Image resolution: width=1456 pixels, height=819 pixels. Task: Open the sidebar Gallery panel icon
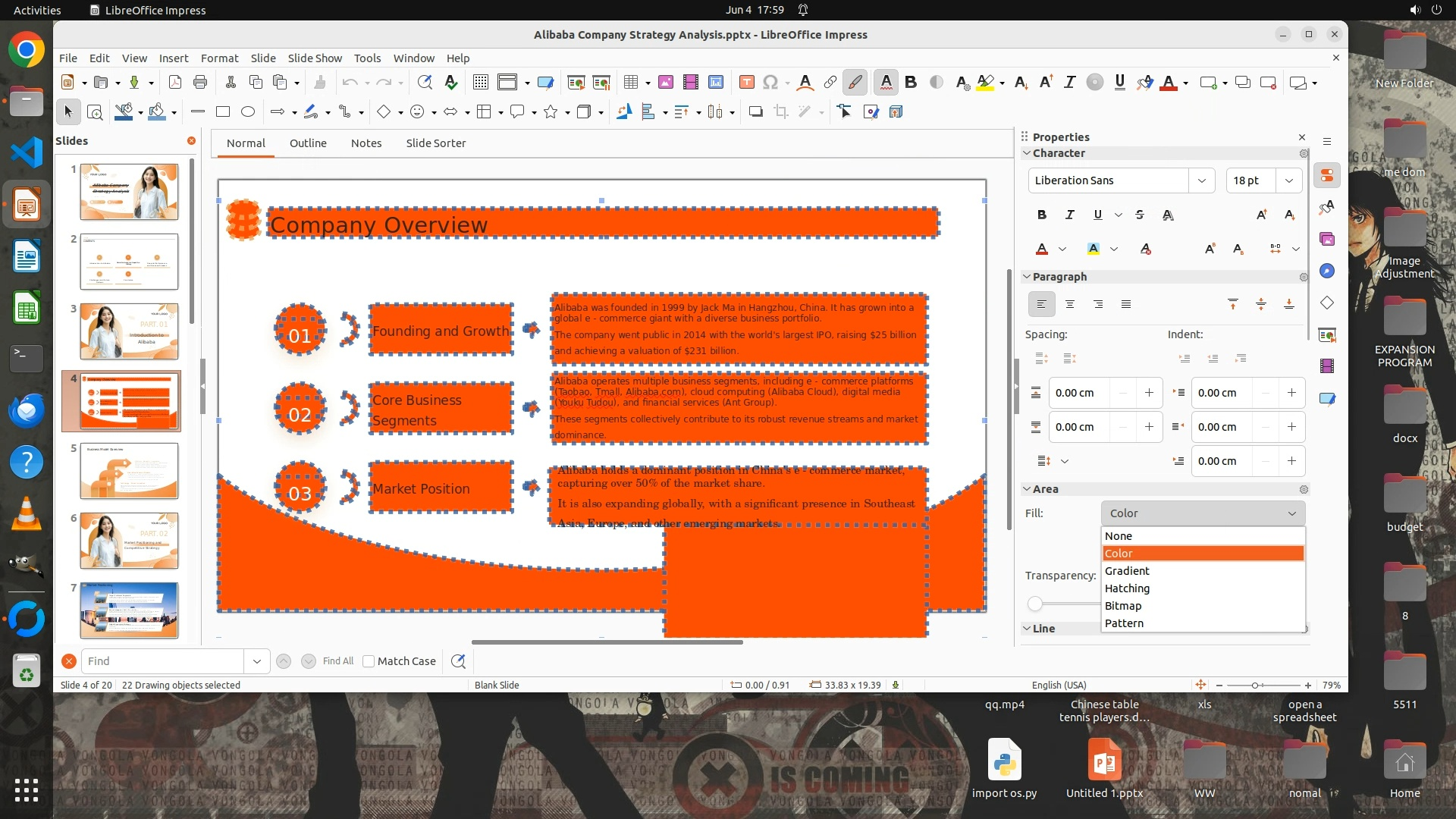click(1327, 240)
